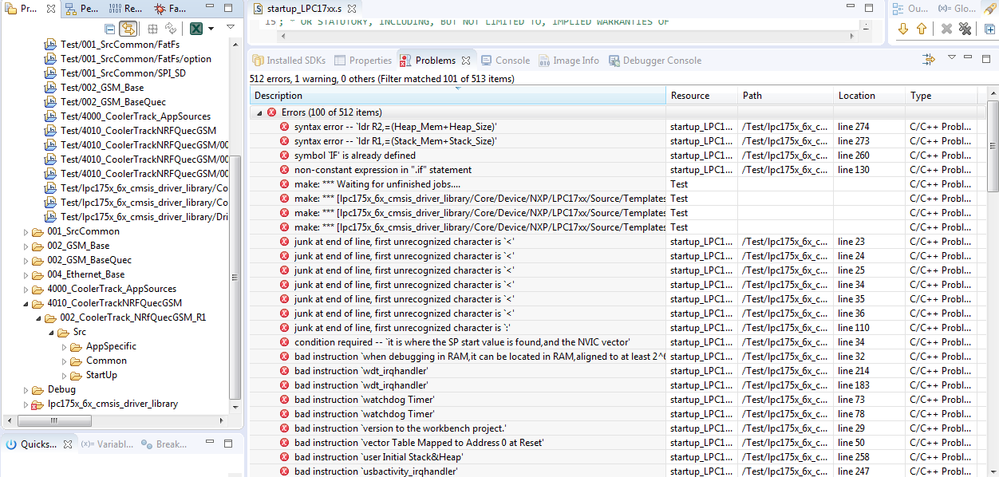Viewport: 999px width, 477px height.
Task: Collapse the 4010_CoolerTrackNRFQuecGSM folder
Action: point(26,304)
